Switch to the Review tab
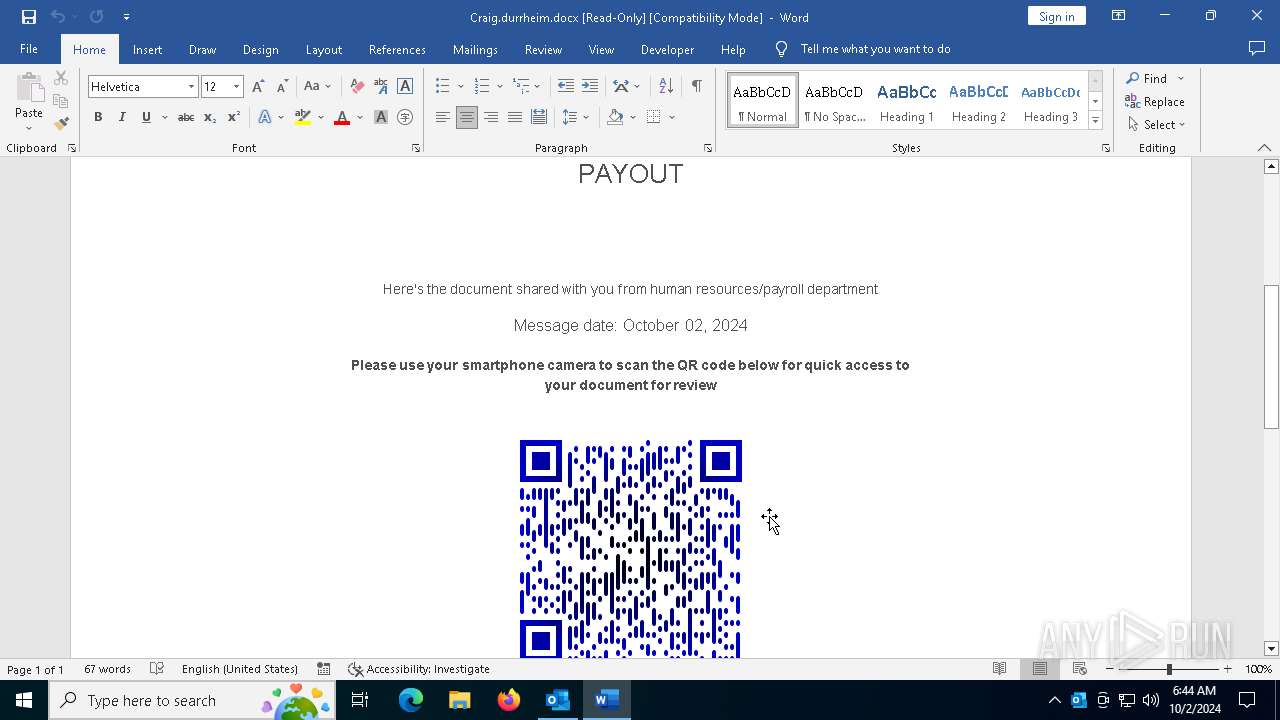1280x720 pixels. 543,49
